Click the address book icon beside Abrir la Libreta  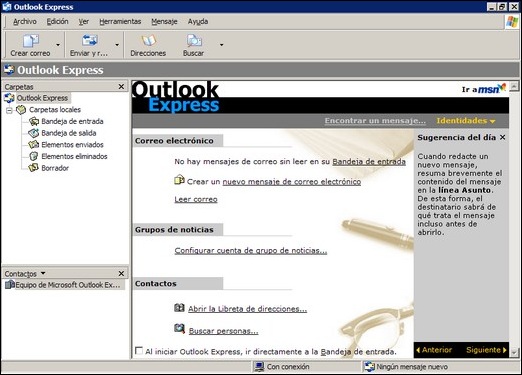click(x=179, y=308)
